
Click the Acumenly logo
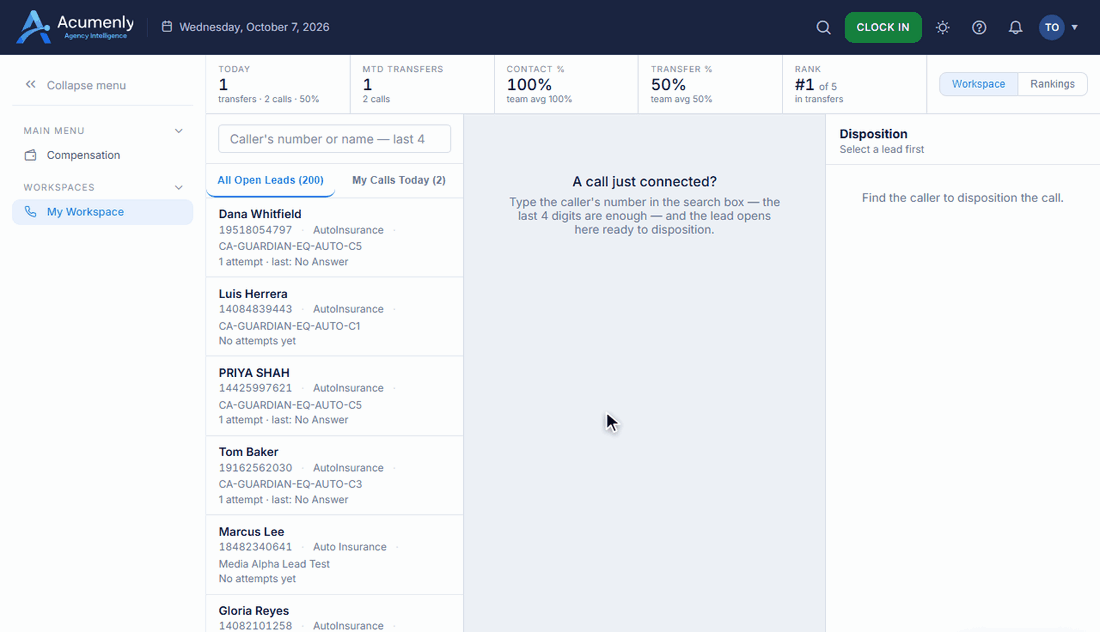(x=75, y=27)
